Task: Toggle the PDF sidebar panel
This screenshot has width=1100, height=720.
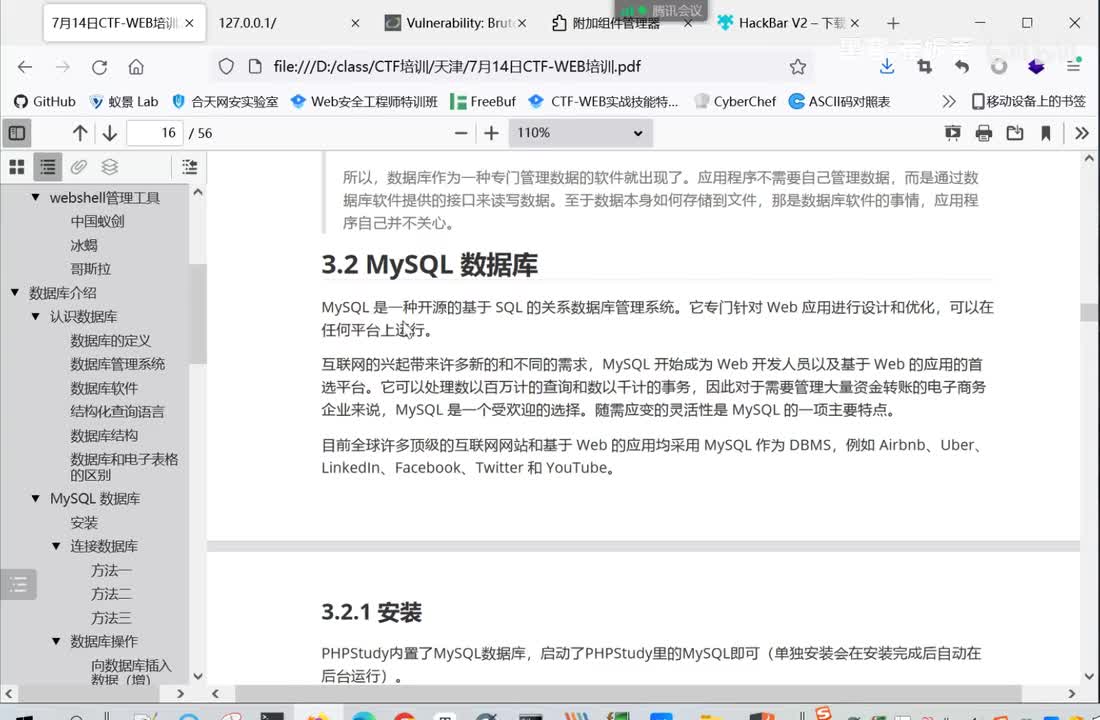Action: click(x=17, y=133)
